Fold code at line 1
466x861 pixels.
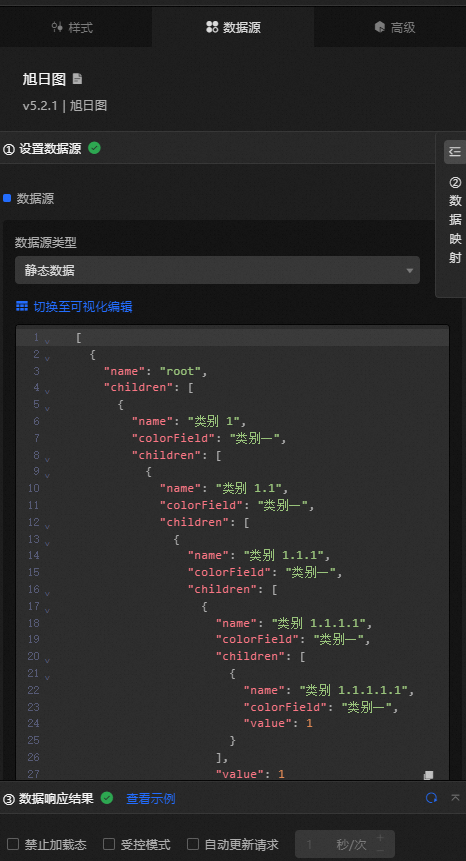pyautogui.click(x=47, y=342)
